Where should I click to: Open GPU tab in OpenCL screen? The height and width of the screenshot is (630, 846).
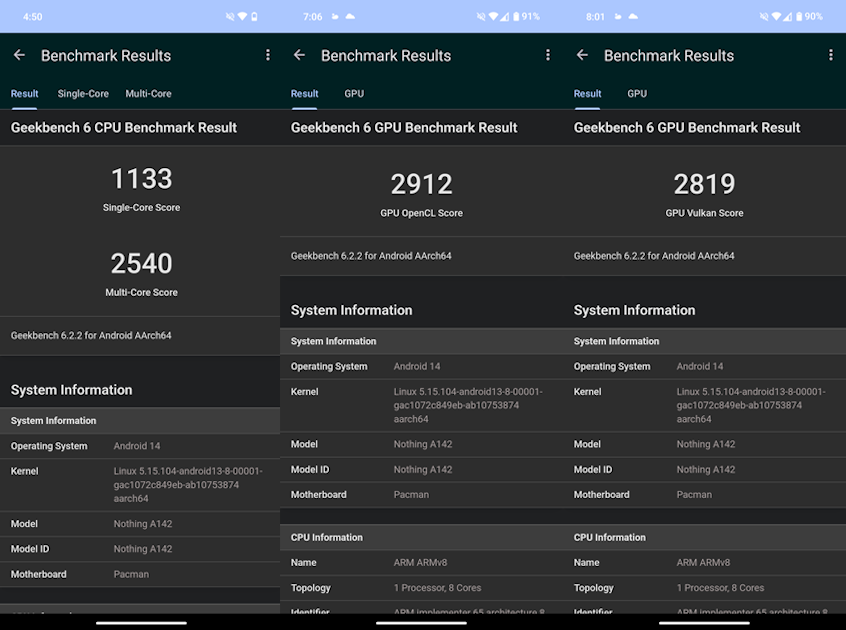tap(354, 94)
